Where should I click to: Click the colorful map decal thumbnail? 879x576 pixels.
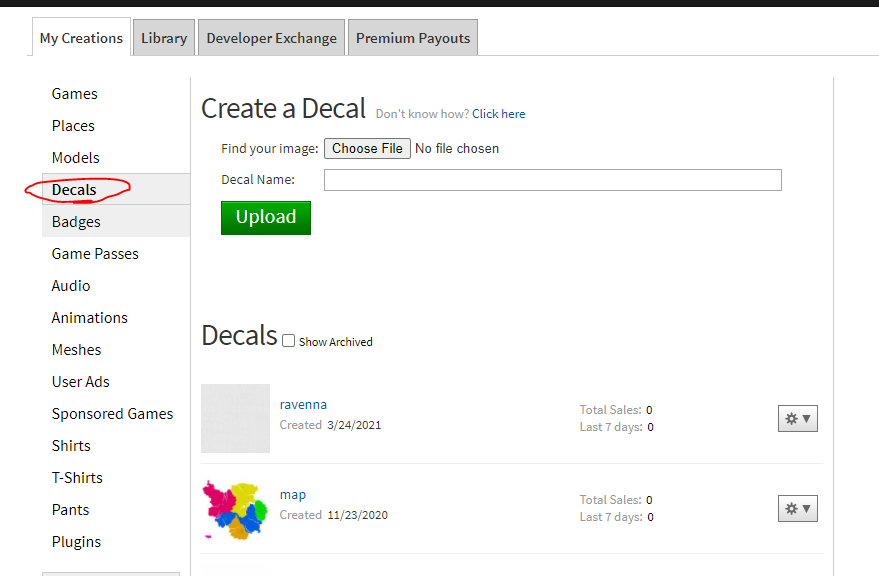[x=235, y=509]
